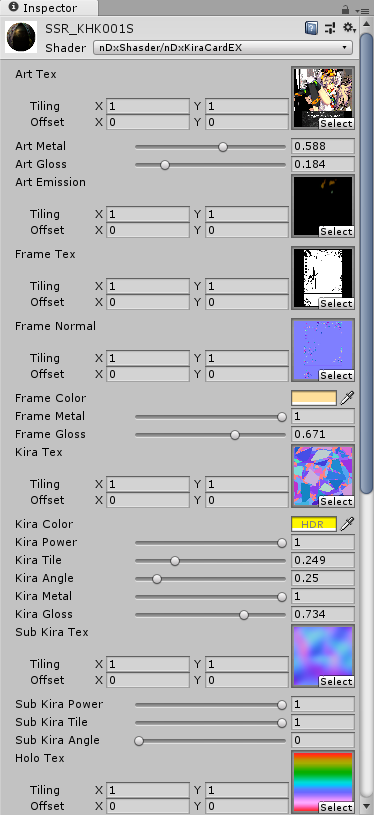Viewport: 374px width, 815px height.
Task: Click the Frame Normal label
Action: point(55,326)
